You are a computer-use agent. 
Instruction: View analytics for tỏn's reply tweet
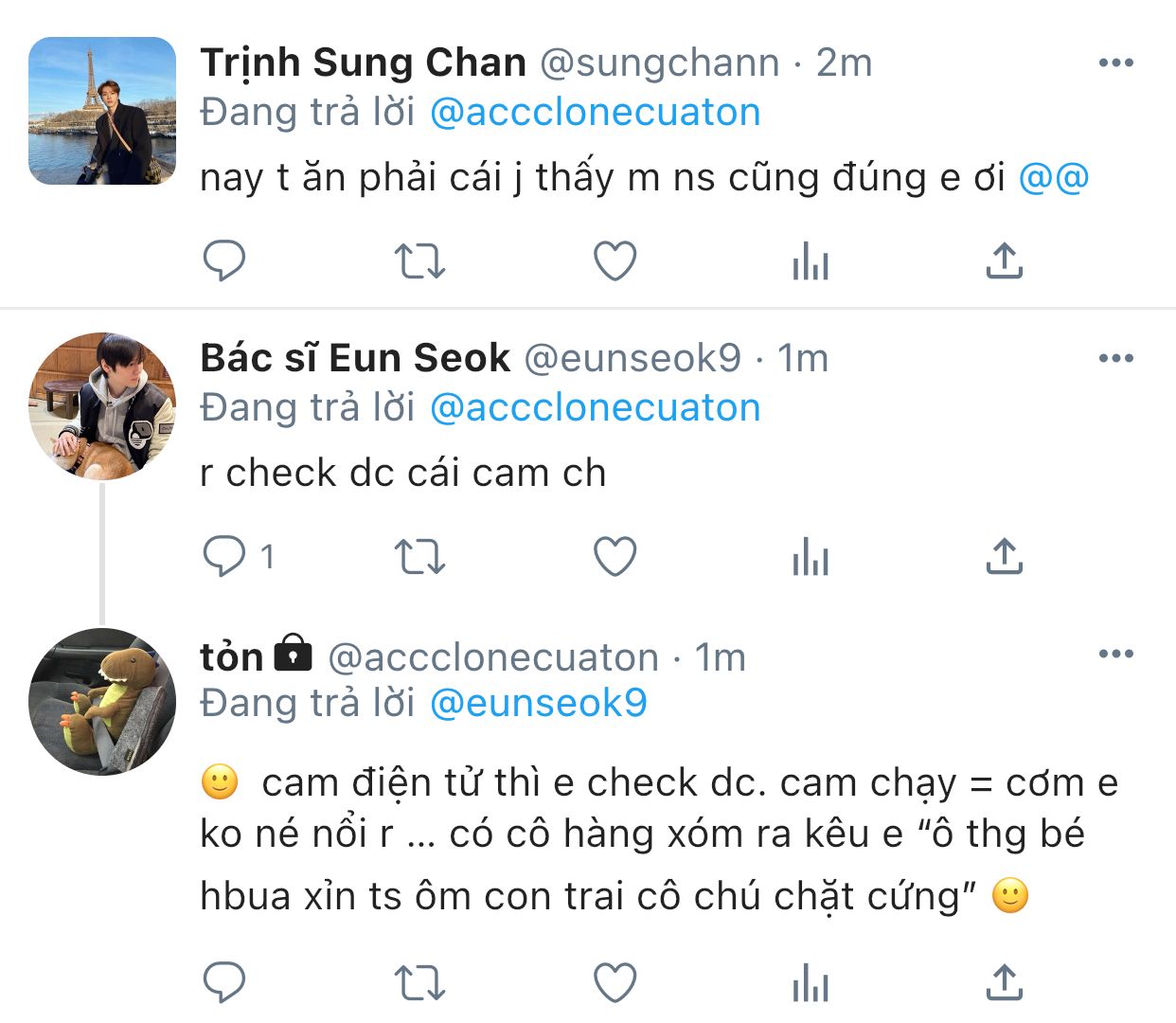coord(811,982)
